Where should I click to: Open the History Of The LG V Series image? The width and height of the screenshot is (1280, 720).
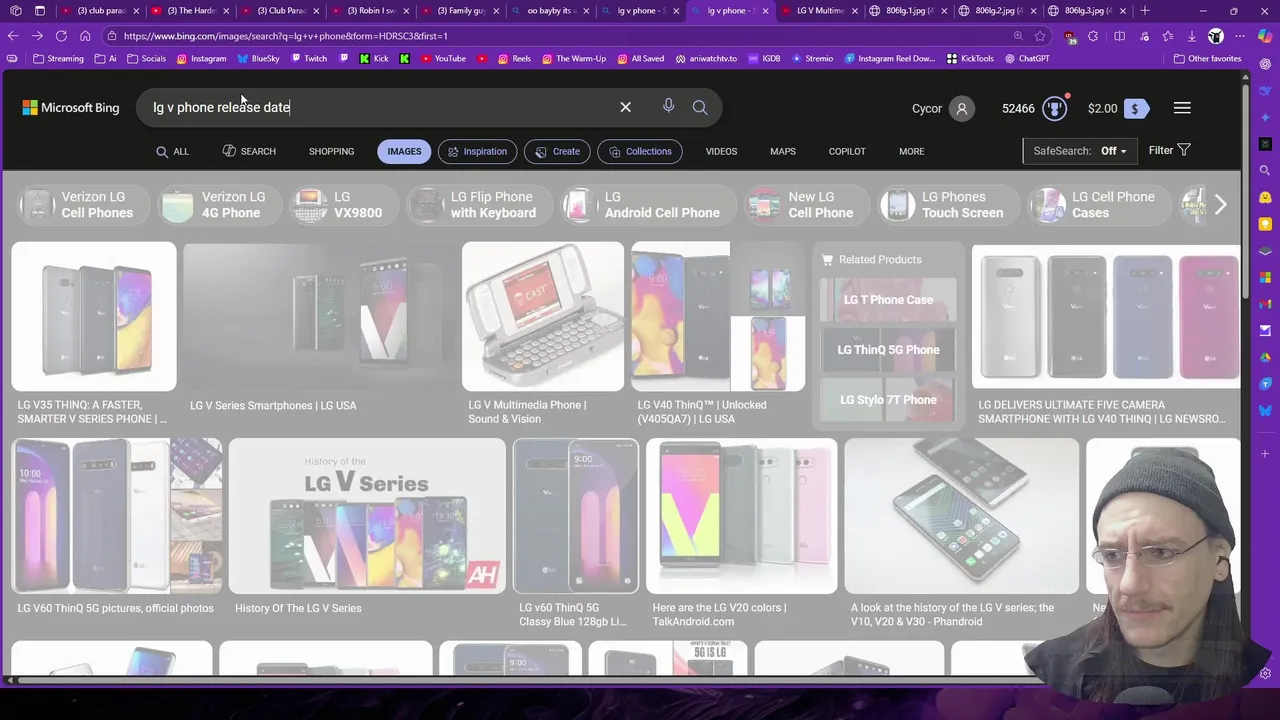[x=367, y=516]
